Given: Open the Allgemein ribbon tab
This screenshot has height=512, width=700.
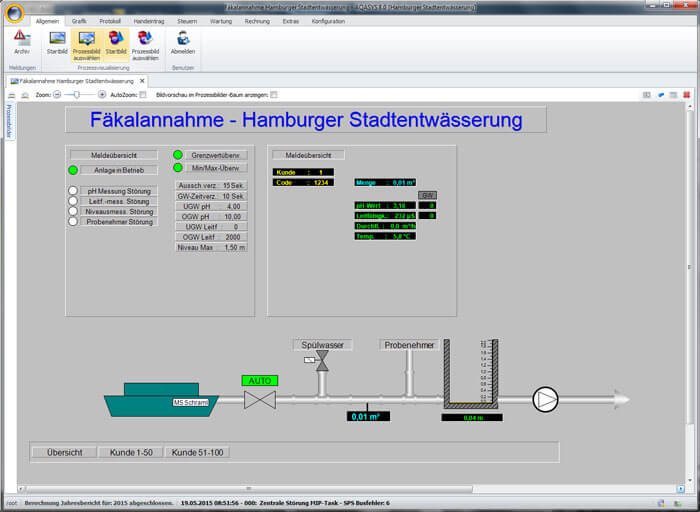Looking at the screenshot, I should point(47,21).
